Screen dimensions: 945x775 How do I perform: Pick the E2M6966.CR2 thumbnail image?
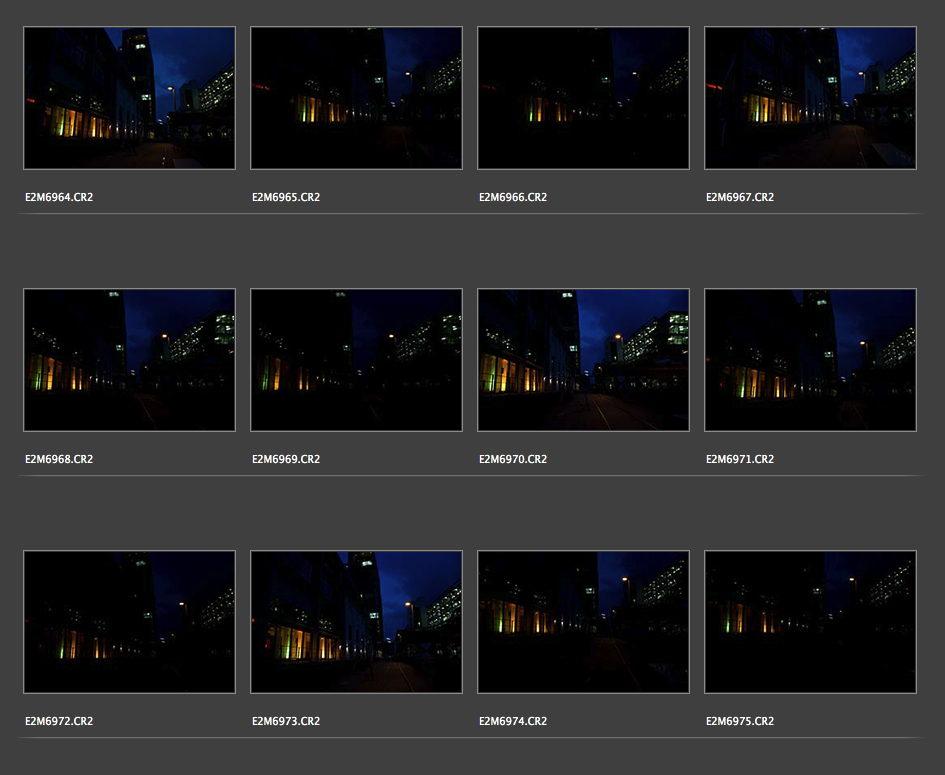pyautogui.click(x=583, y=98)
